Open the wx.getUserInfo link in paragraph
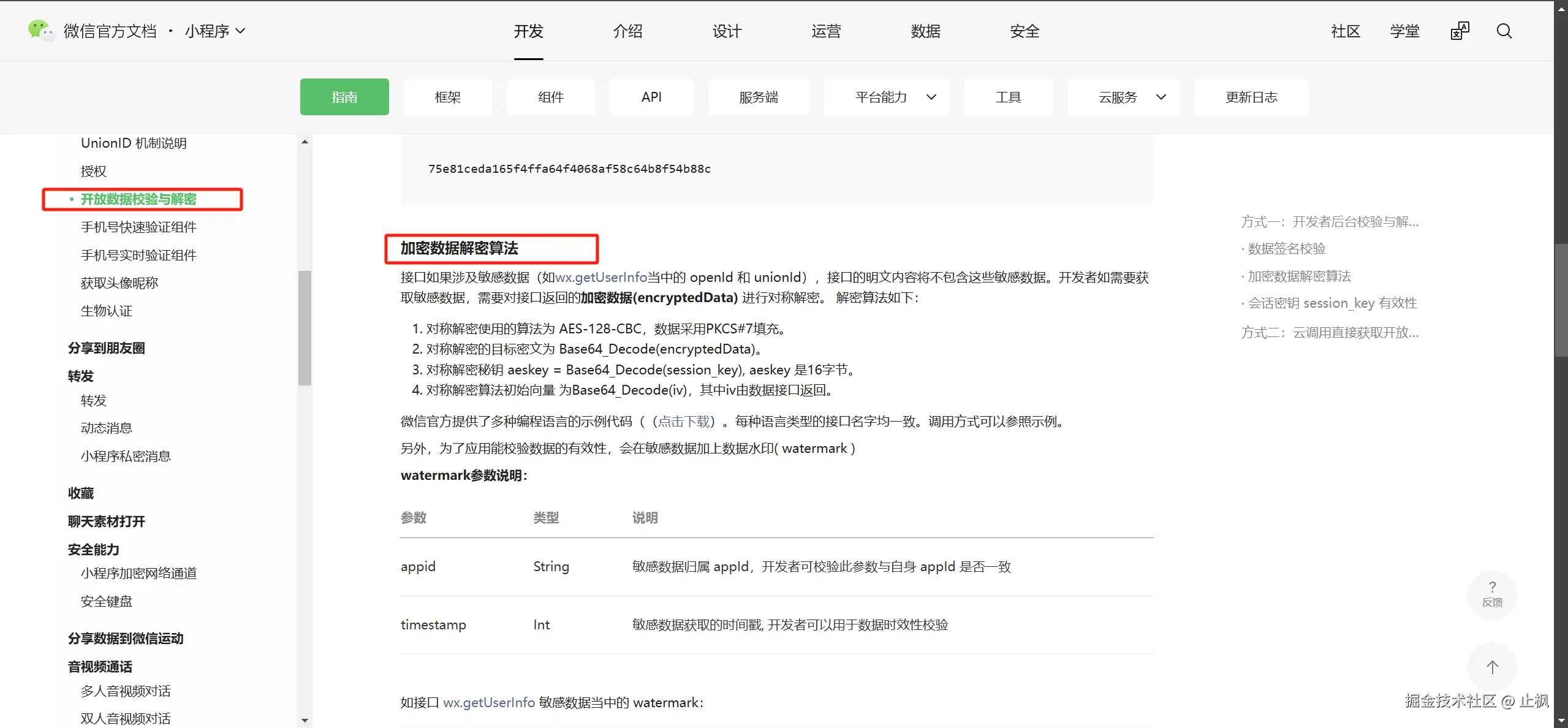 [x=600, y=278]
